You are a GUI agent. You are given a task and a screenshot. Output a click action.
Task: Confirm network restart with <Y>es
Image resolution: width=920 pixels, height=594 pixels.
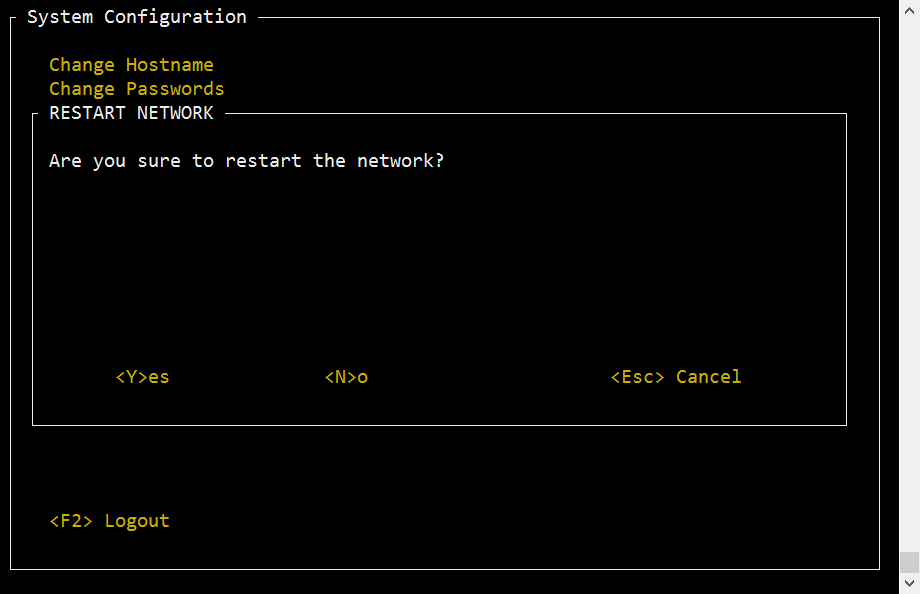[x=143, y=377]
